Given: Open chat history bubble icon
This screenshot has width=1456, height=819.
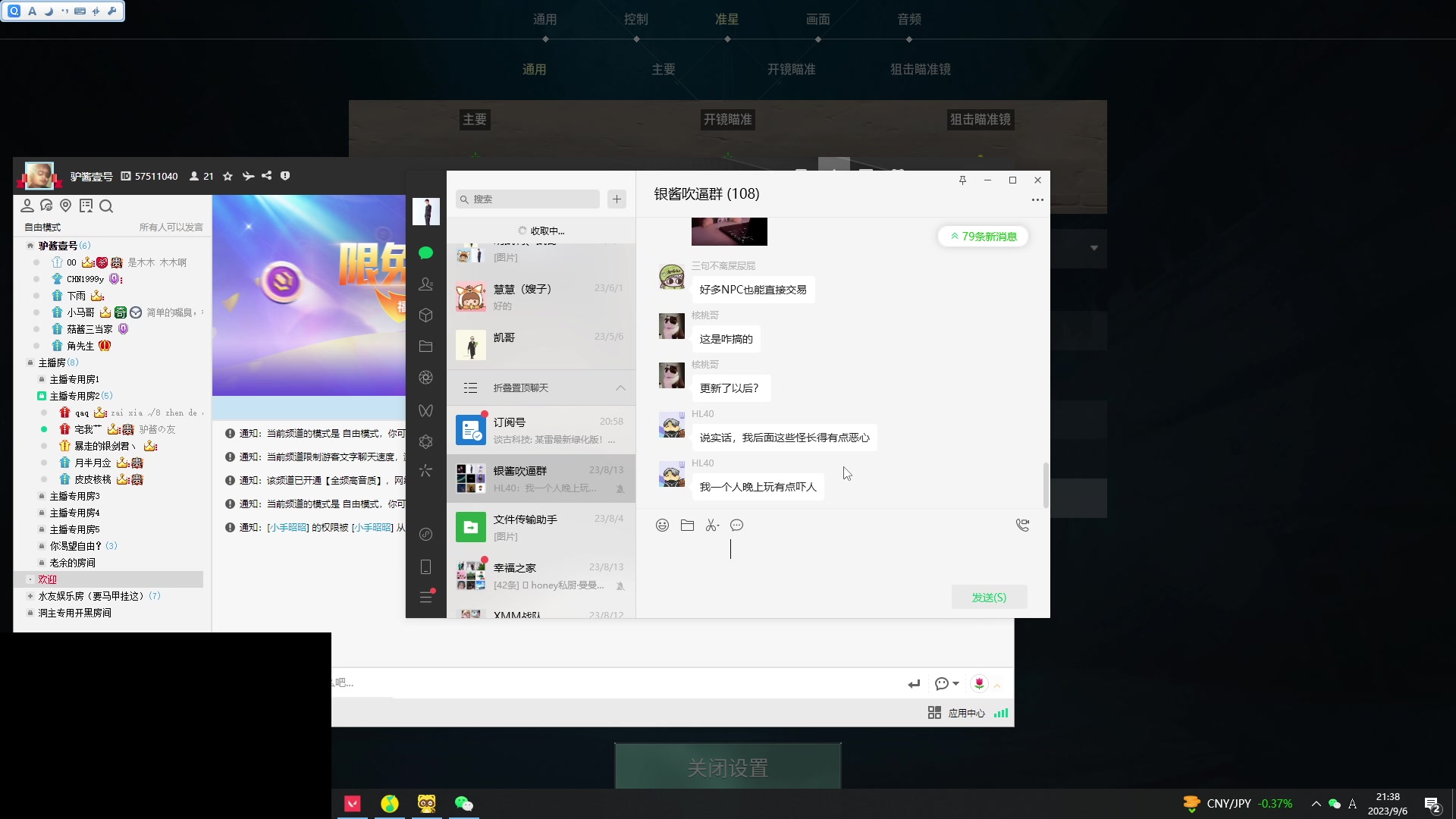Looking at the screenshot, I should coord(736,526).
